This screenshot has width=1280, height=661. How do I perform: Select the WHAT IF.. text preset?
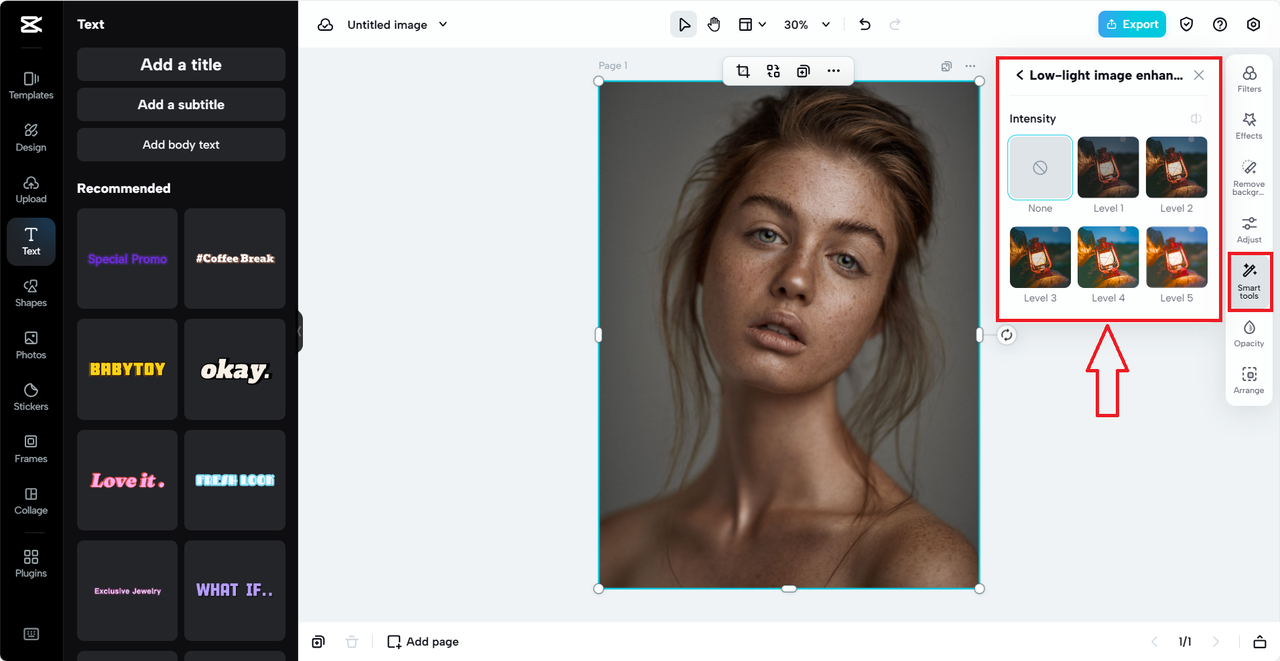click(235, 591)
